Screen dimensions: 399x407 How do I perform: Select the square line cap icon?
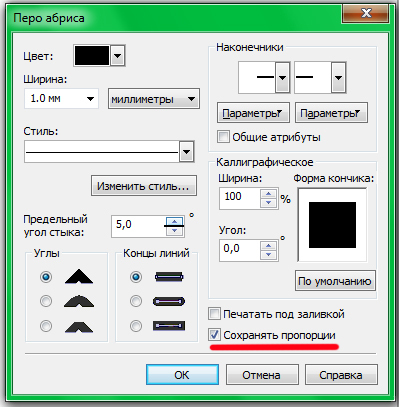point(169,277)
